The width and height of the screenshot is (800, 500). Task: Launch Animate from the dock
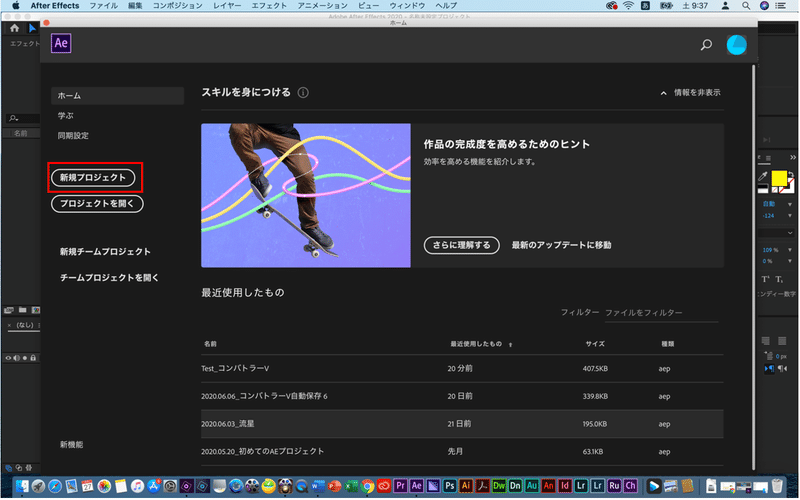(548, 486)
